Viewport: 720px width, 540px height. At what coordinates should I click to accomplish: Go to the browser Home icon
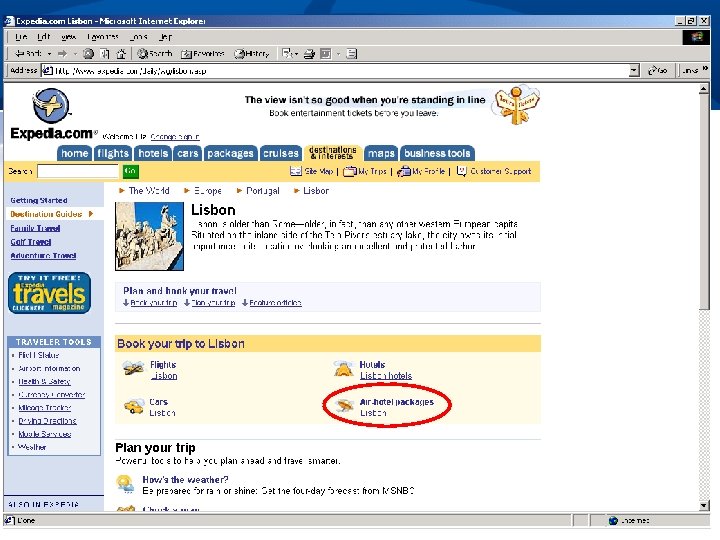121,54
